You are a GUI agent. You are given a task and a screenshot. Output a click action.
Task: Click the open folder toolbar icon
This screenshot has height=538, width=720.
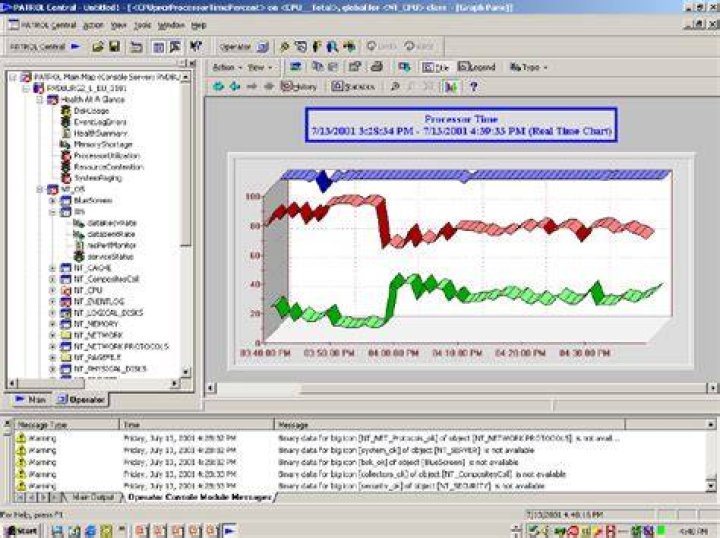[x=98, y=46]
